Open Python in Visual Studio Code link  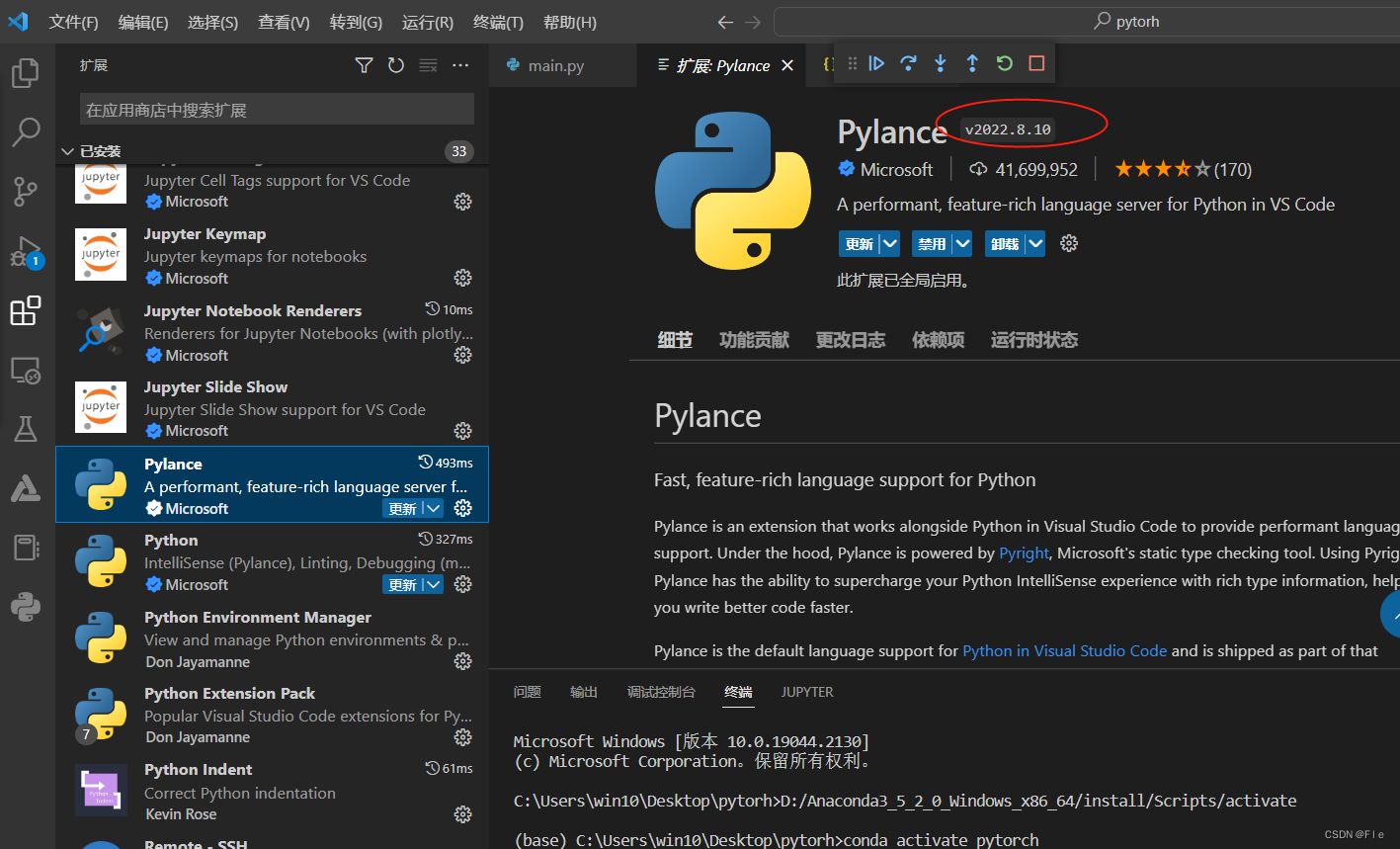click(1065, 650)
